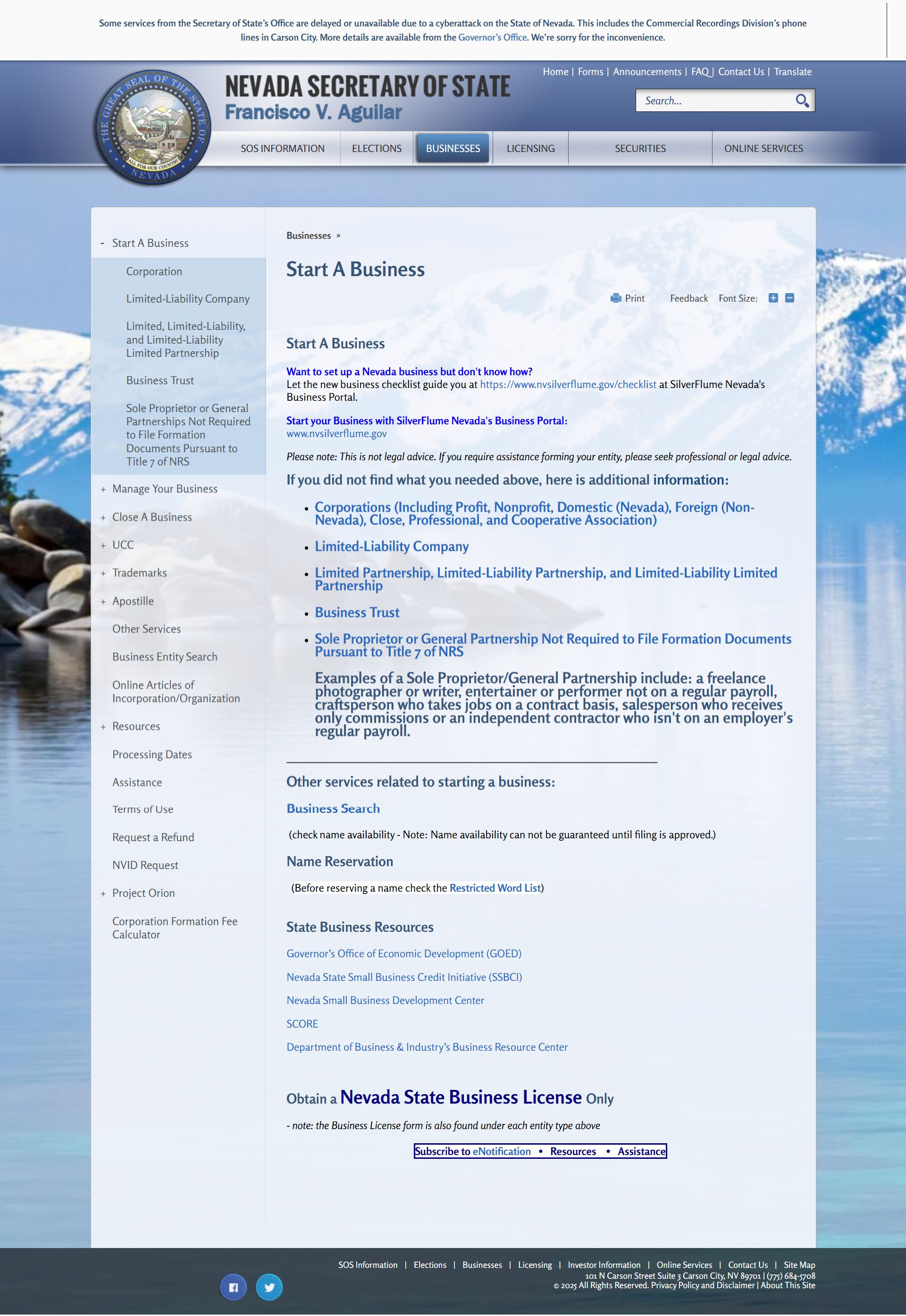Open the ONLINE SERVICES navigation tab
906x1316 pixels.
[x=763, y=148]
